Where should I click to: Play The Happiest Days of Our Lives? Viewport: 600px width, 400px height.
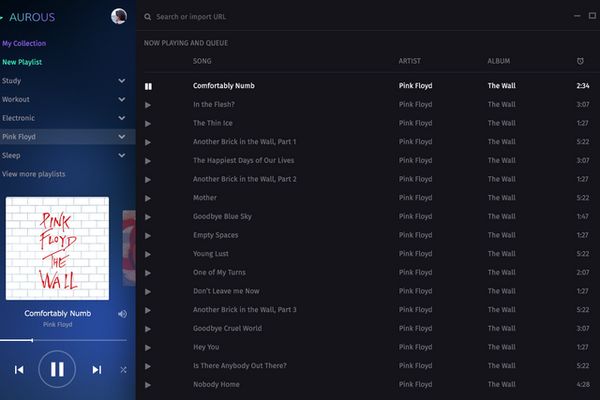148,161
